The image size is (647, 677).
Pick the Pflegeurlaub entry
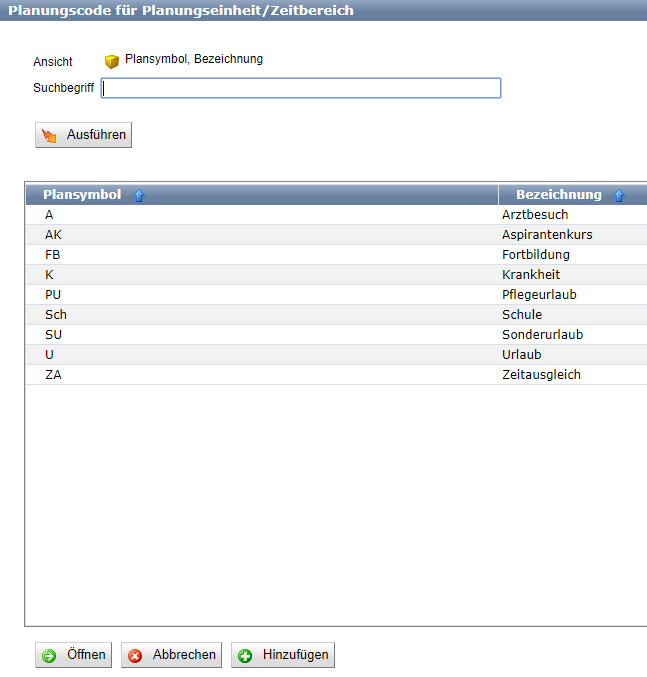(x=539, y=295)
